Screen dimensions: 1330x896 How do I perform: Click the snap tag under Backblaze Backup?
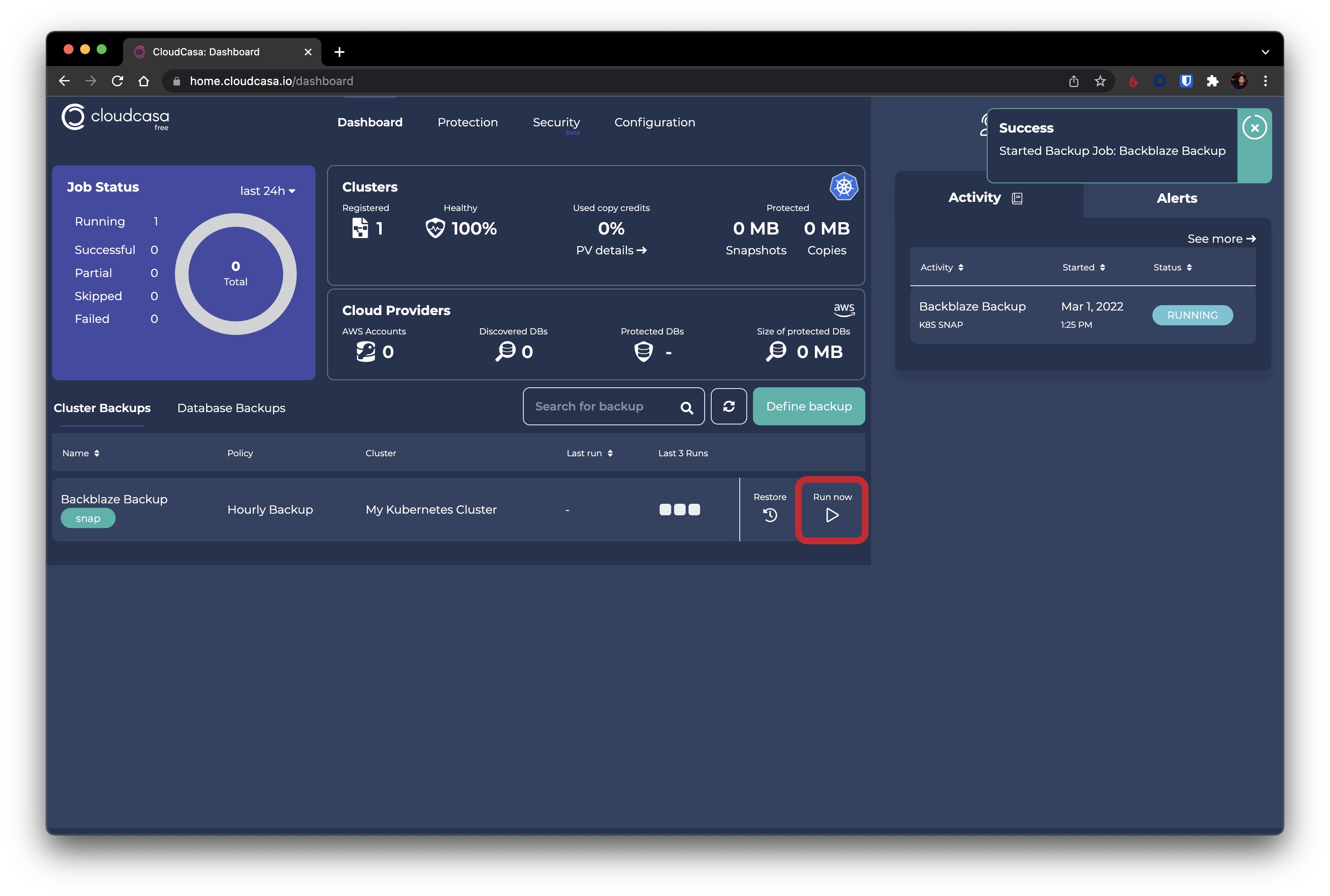(x=88, y=518)
